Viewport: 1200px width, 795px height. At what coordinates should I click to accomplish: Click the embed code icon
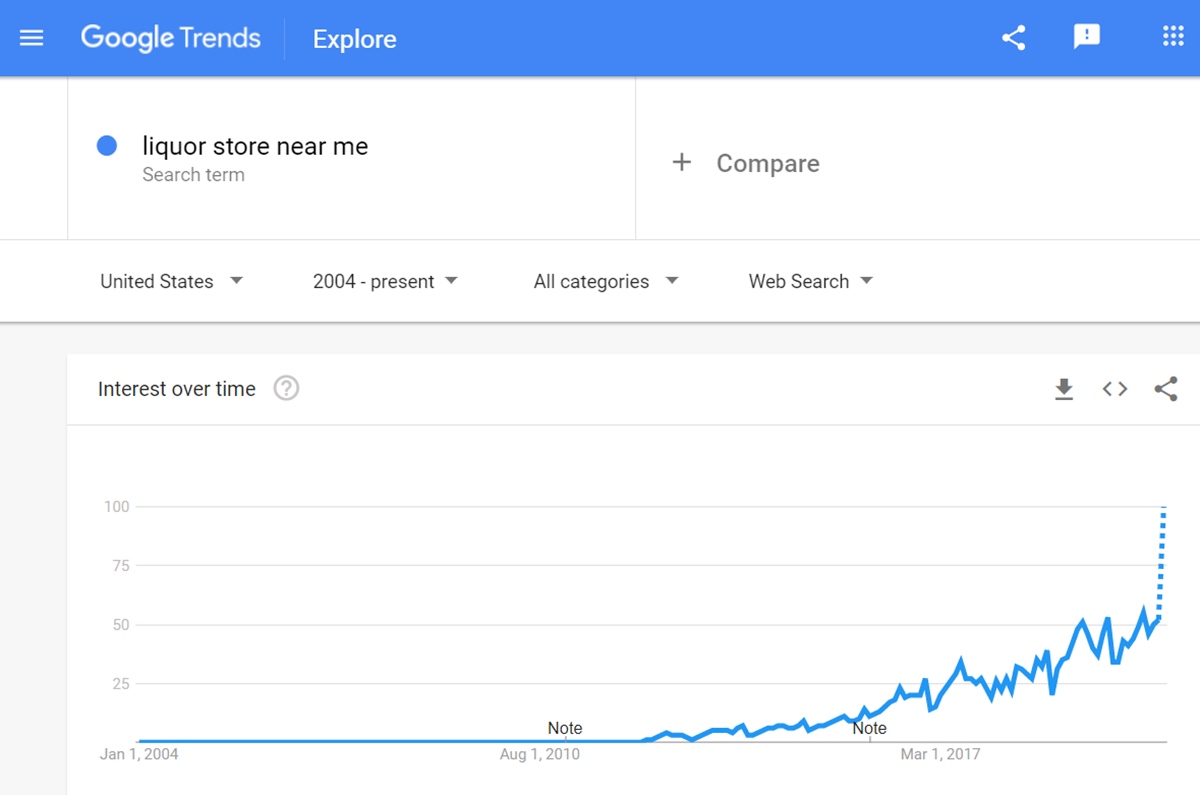tap(1115, 389)
